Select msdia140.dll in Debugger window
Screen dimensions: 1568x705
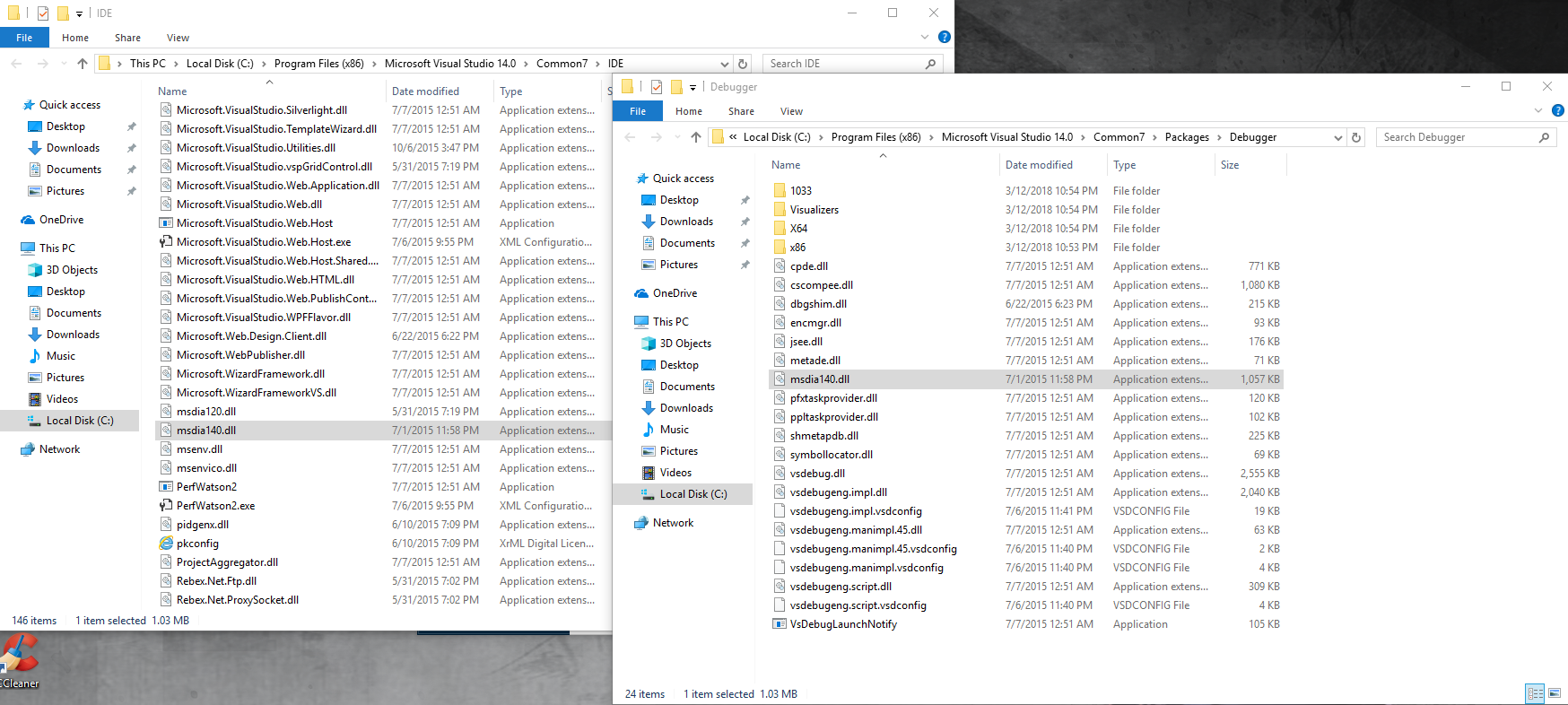820,379
